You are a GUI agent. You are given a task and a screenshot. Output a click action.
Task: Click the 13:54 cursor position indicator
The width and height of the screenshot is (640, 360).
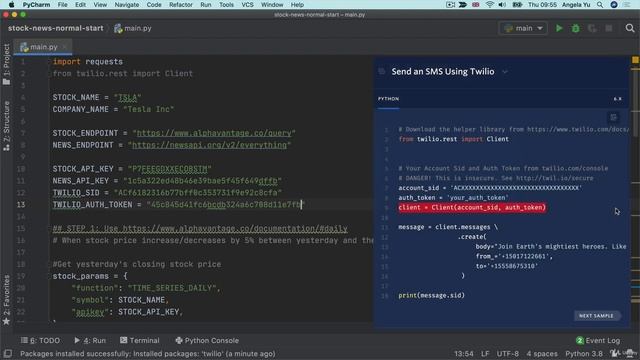[x=464, y=353]
